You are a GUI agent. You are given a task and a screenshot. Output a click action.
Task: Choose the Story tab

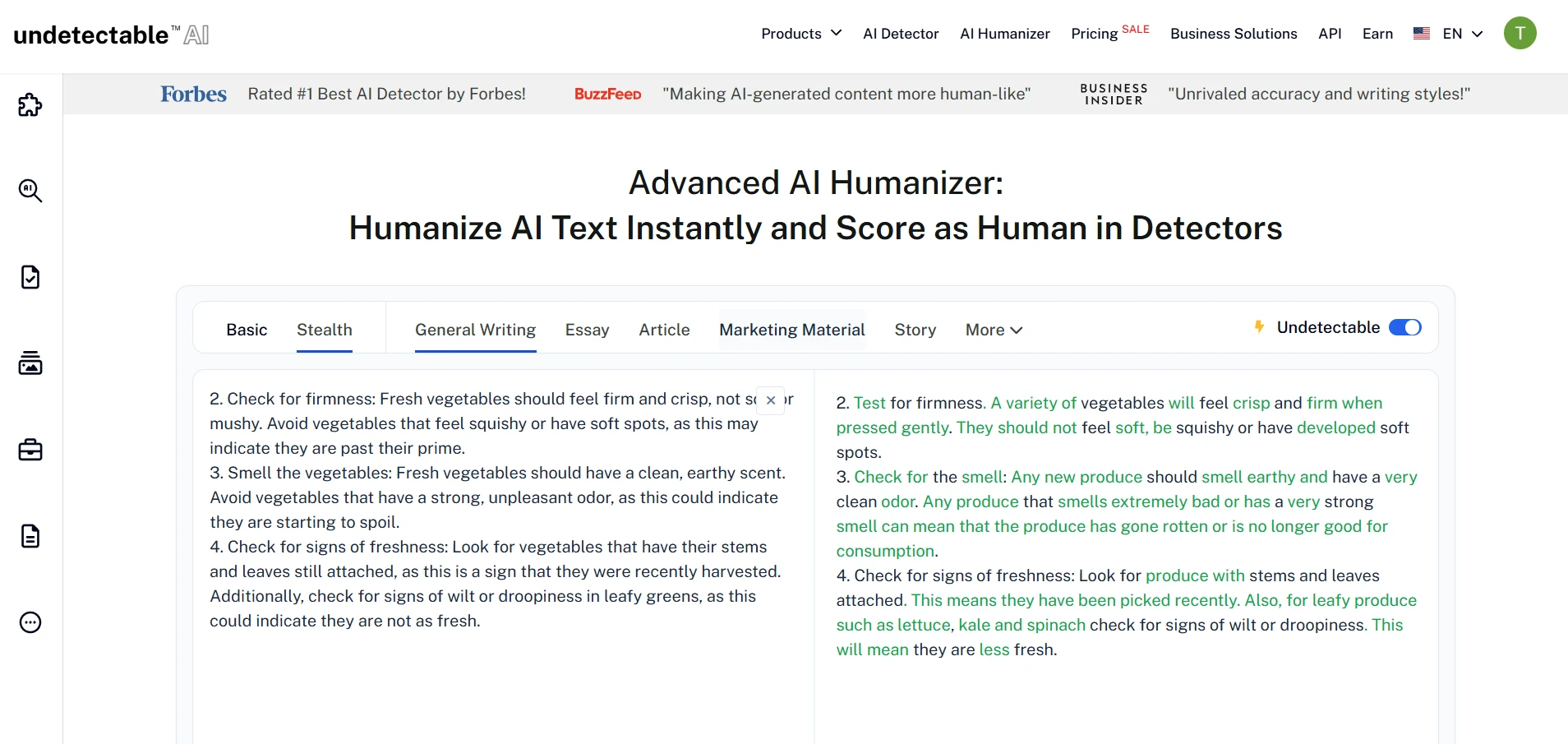(x=915, y=330)
